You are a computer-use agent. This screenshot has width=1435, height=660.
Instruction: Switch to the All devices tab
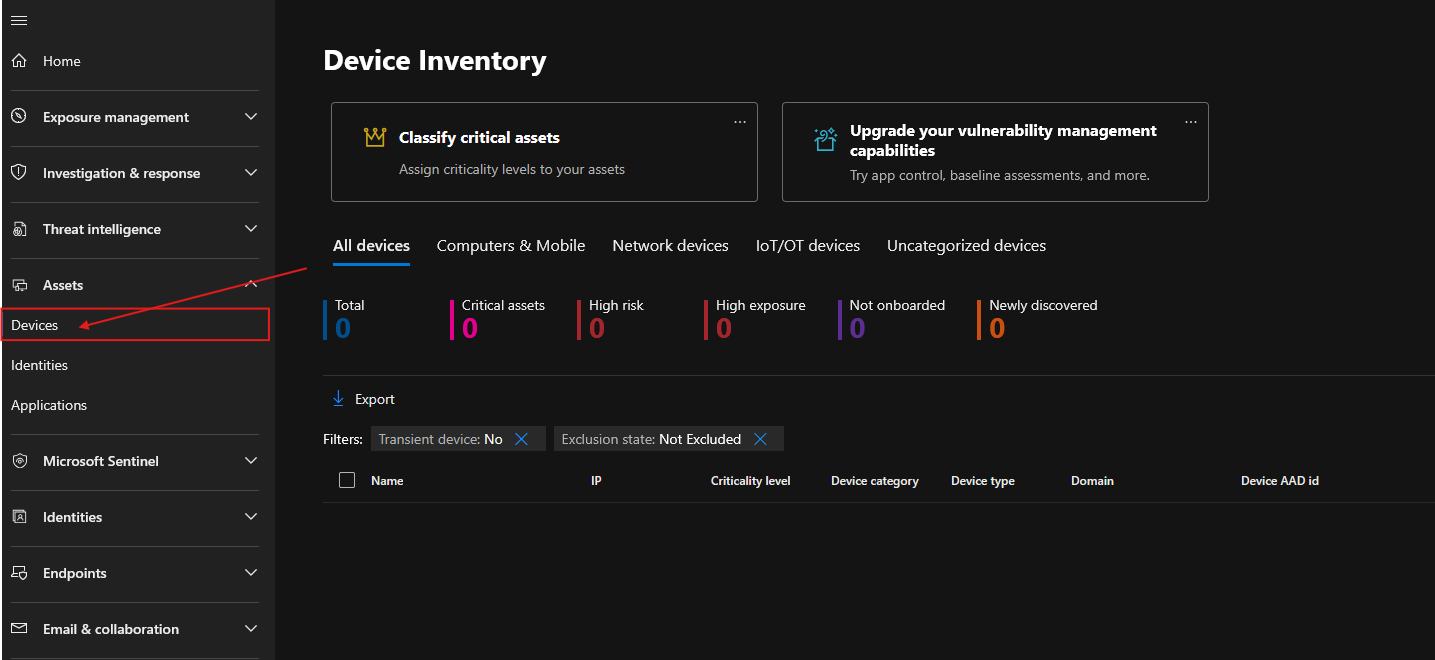tap(371, 246)
